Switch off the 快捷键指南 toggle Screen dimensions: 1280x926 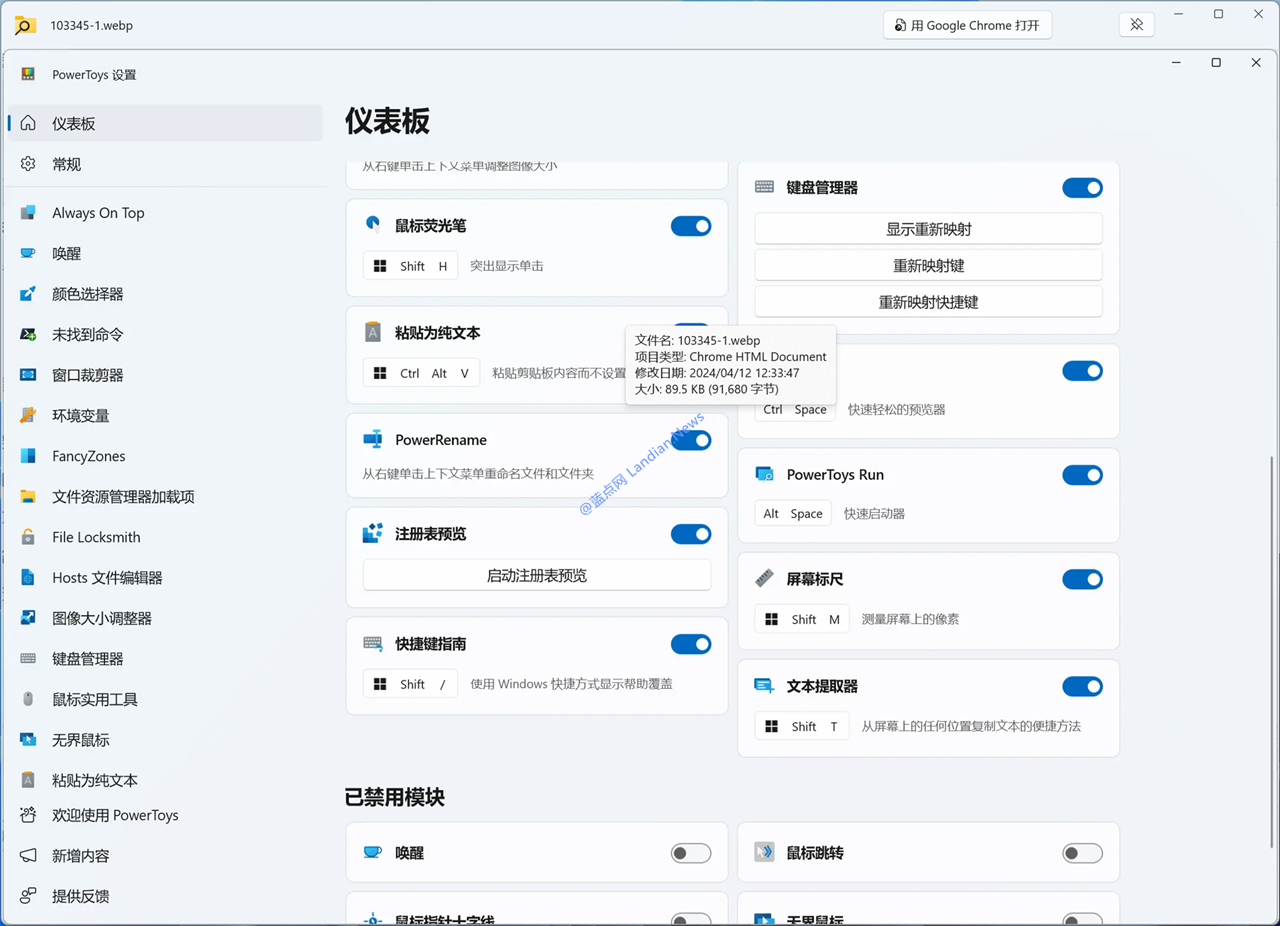pyautogui.click(x=691, y=644)
